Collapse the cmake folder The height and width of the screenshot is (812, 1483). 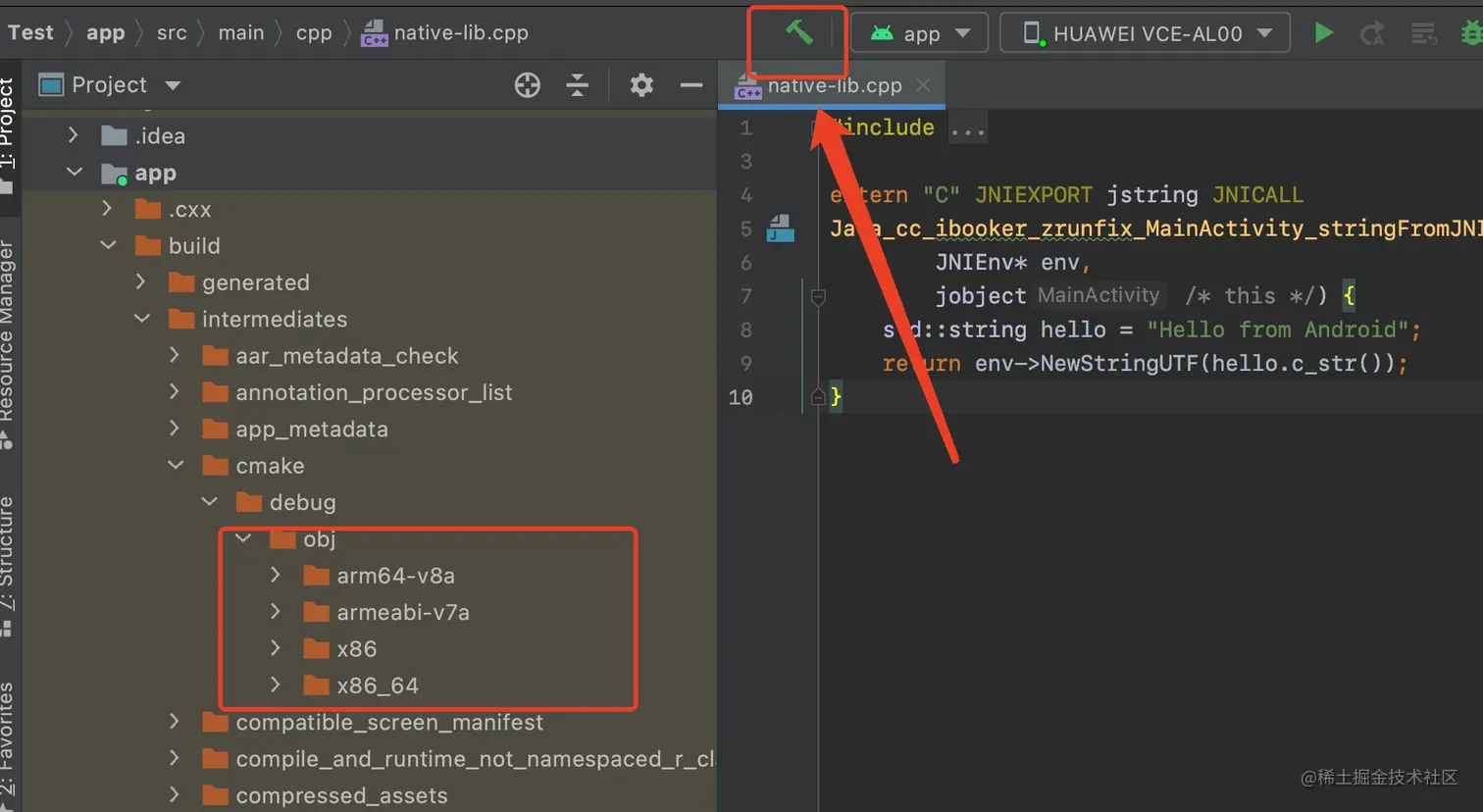pos(176,465)
